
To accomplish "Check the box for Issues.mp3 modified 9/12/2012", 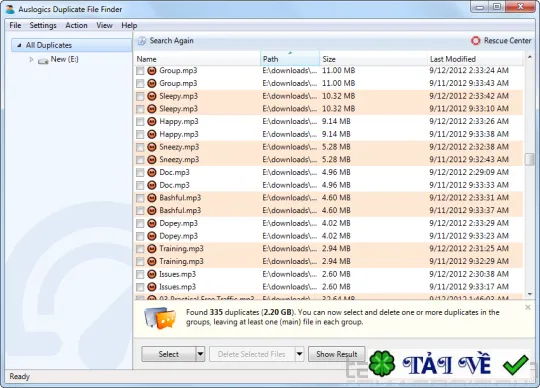I will point(140,274).
